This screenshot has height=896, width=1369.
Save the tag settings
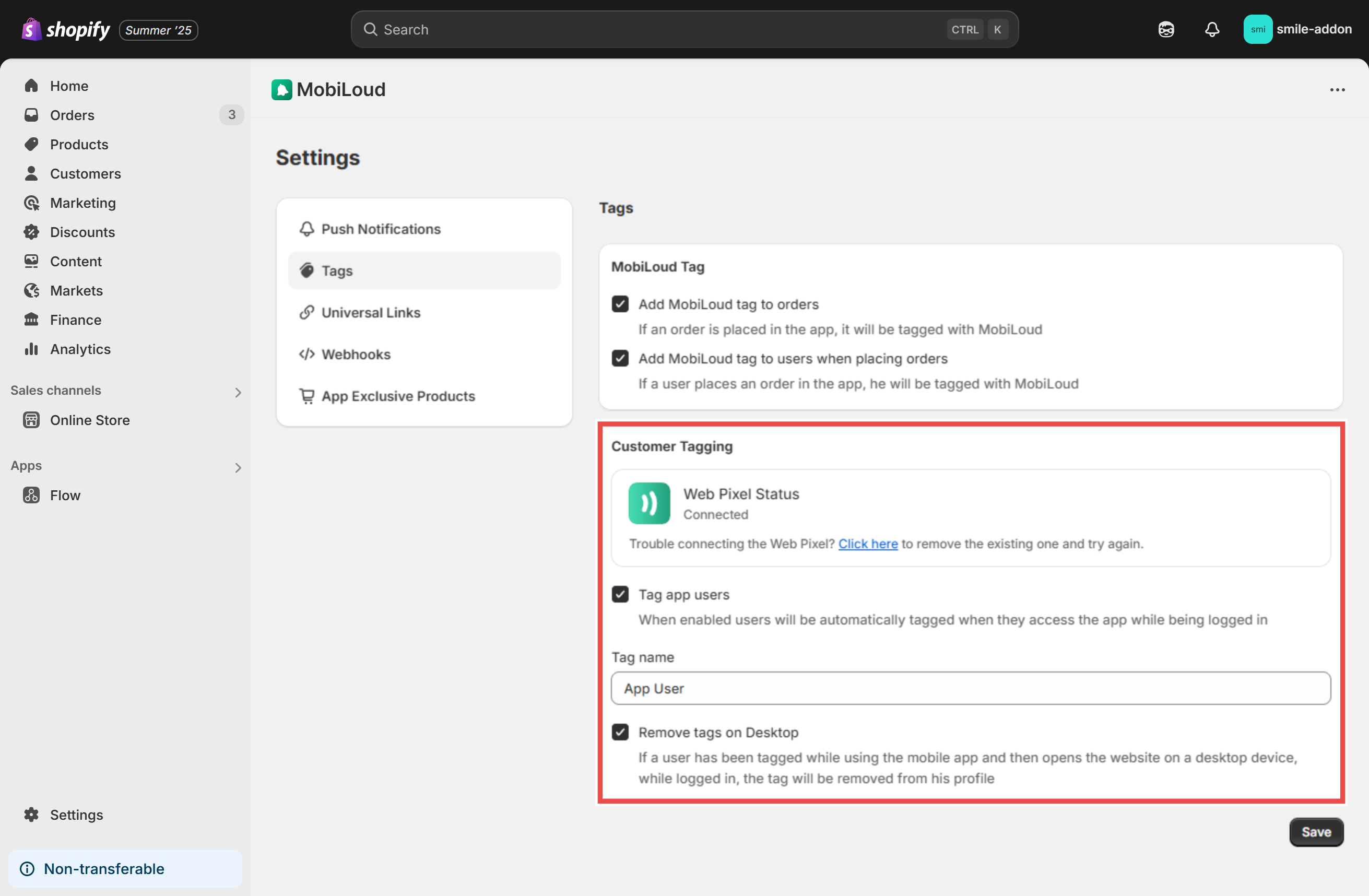1316,832
